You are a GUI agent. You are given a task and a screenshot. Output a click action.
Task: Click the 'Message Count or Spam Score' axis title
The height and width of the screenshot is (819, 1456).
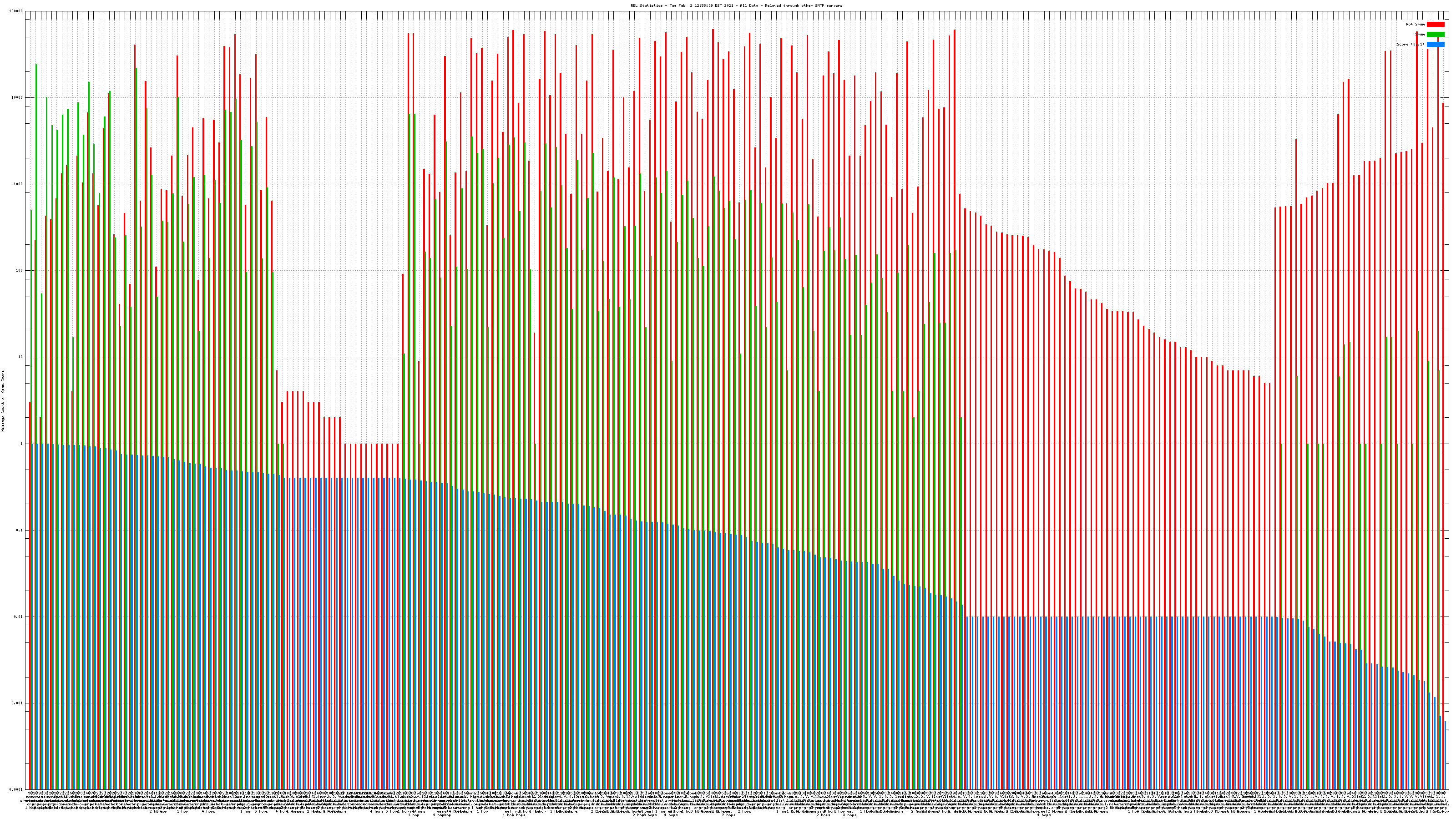[3, 401]
